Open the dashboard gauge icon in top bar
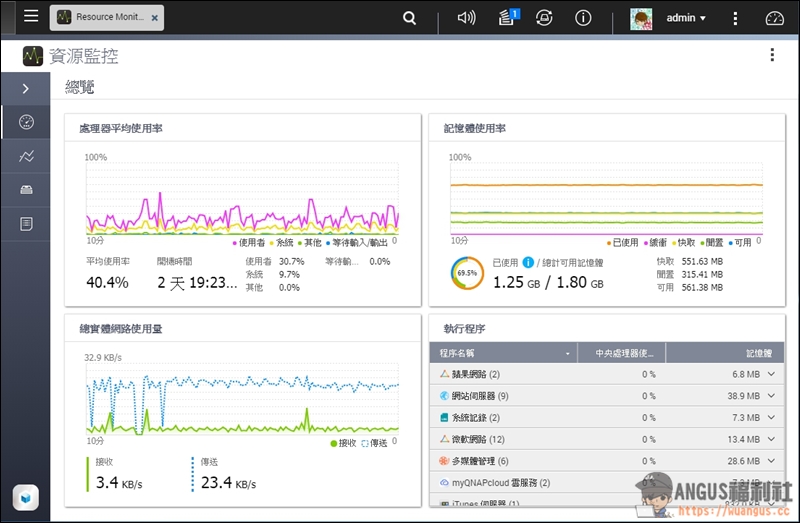This screenshot has width=800, height=523. (x=774, y=18)
